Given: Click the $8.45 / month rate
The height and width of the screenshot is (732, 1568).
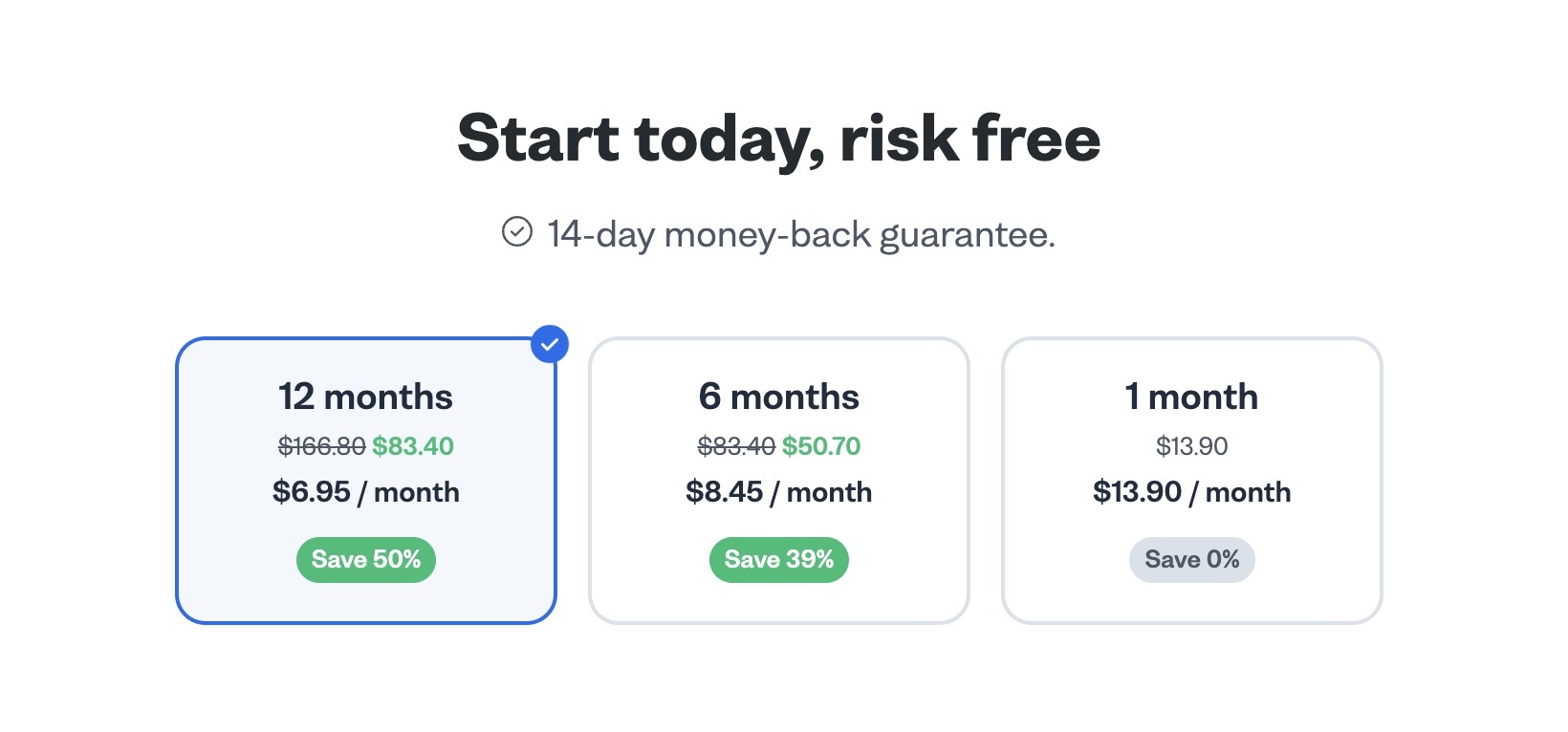Looking at the screenshot, I should point(778,492).
